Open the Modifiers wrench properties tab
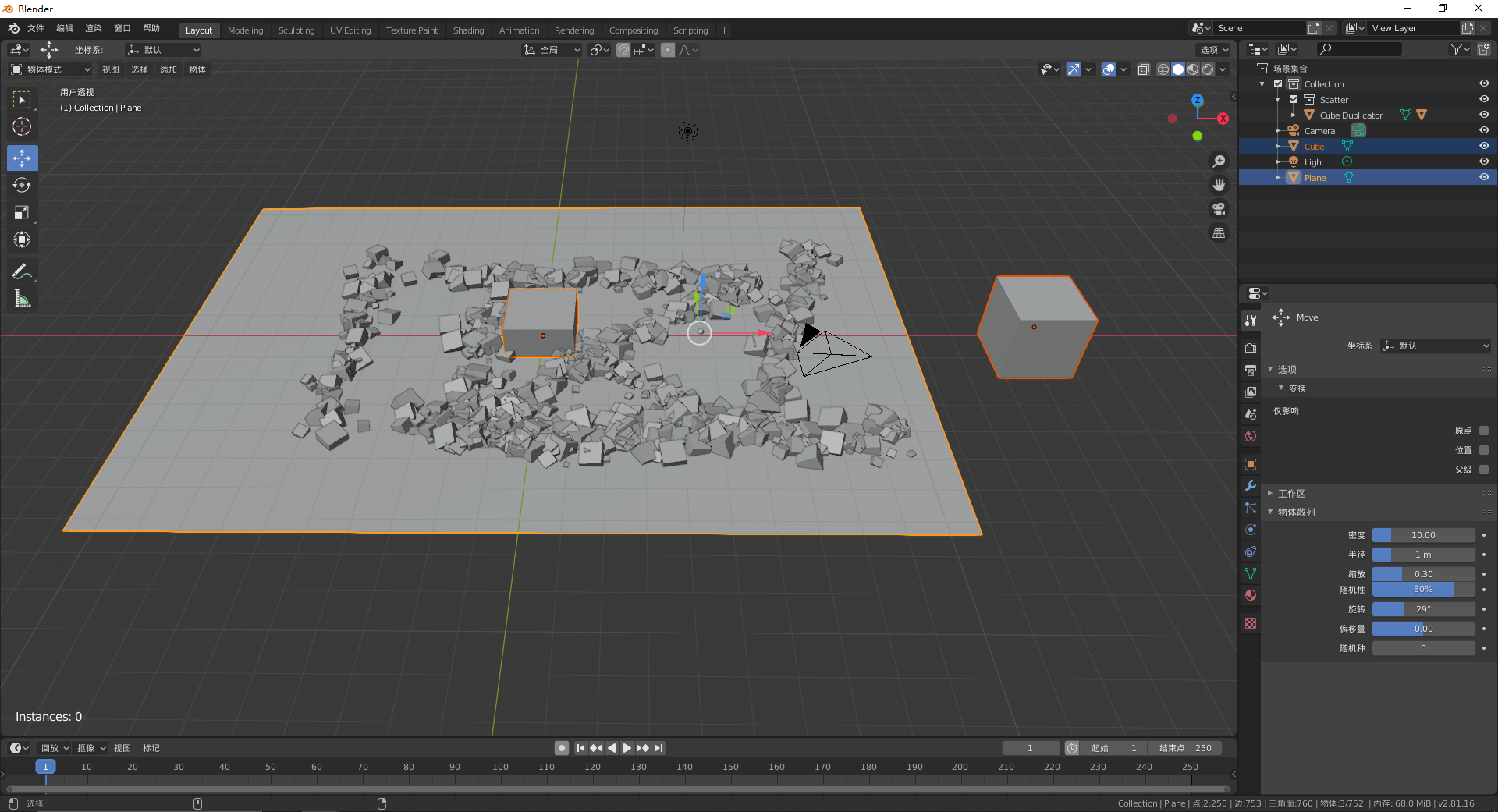 pyautogui.click(x=1251, y=486)
